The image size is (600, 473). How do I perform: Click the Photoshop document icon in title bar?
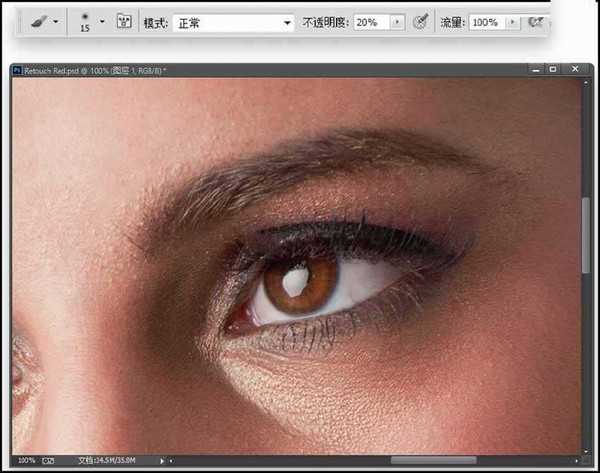tap(17, 70)
